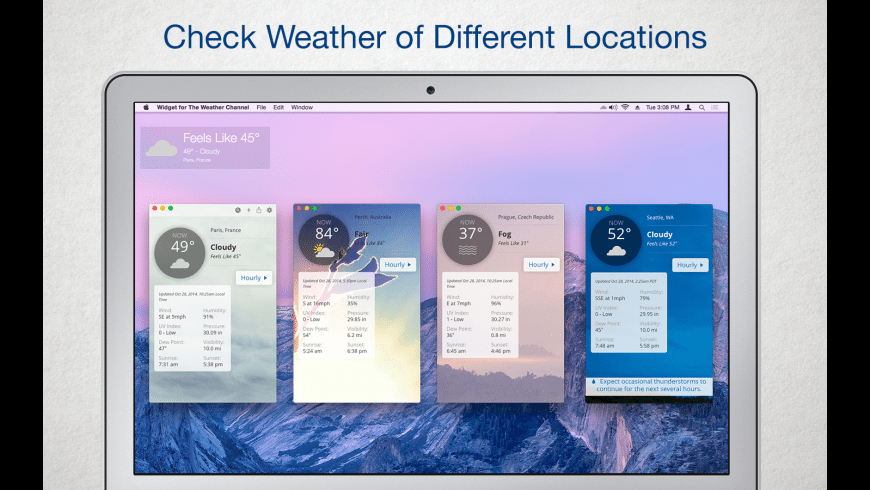The width and height of the screenshot is (870, 490).
Task: Click the Cloudy condition text in Paris window
Action: [223, 247]
